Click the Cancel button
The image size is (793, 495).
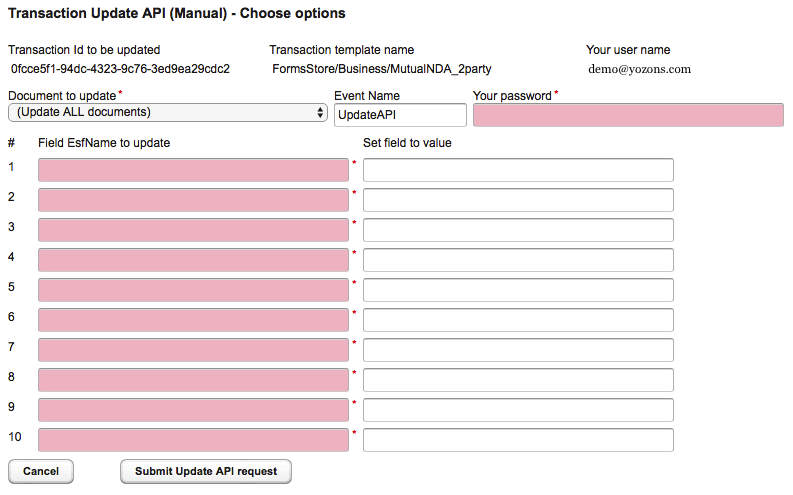(41, 471)
